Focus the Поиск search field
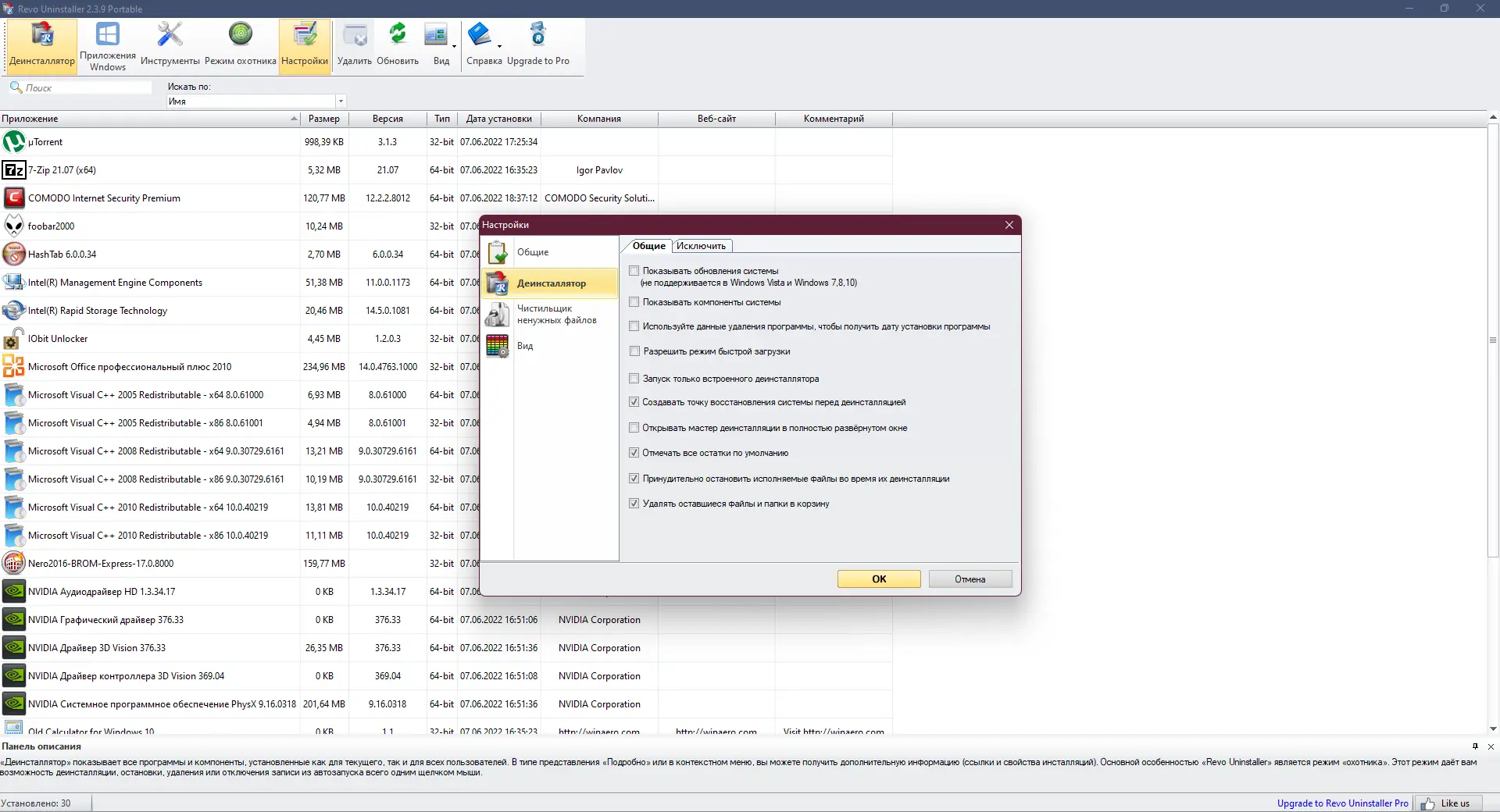The image size is (1500, 812). coord(87,87)
